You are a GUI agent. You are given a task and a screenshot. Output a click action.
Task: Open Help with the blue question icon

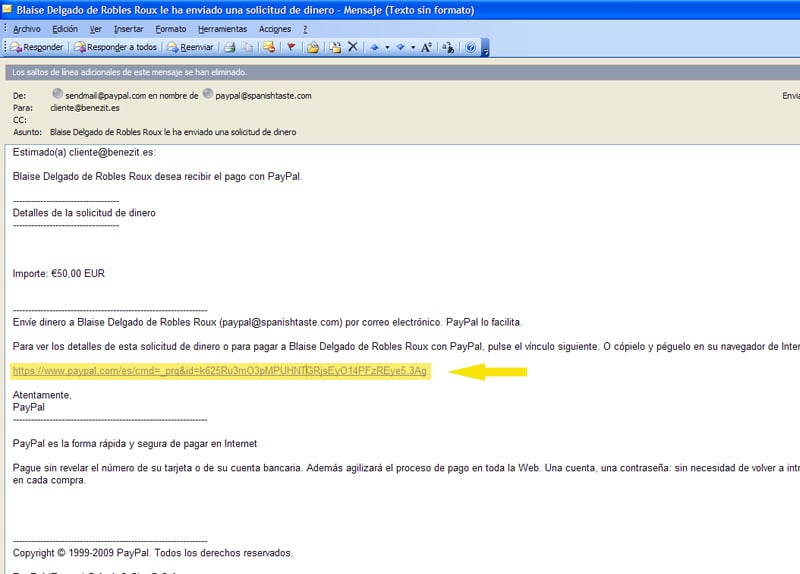pyautogui.click(x=470, y=47)
